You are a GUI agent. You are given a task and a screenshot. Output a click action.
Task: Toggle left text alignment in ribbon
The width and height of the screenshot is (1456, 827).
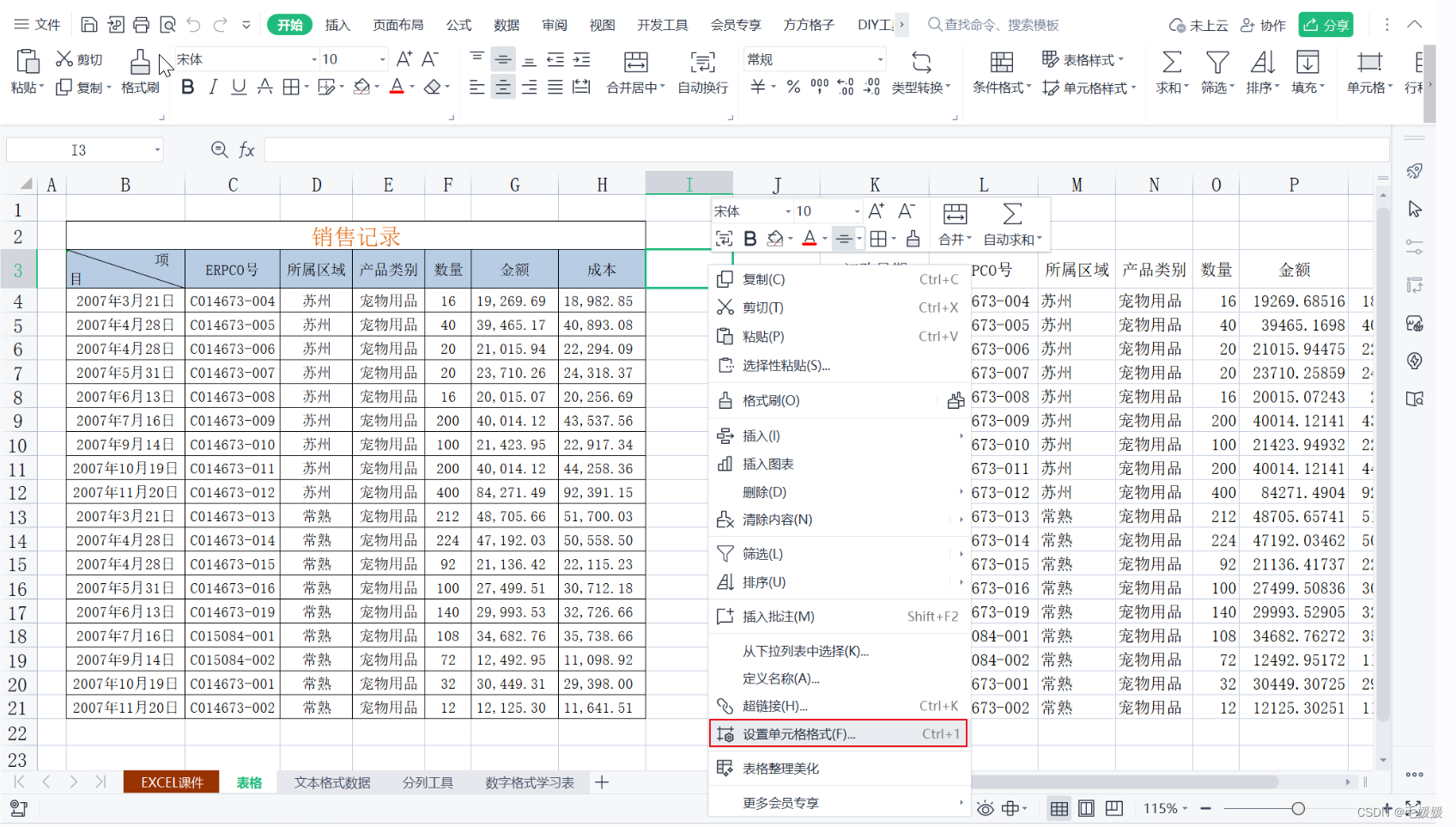[477, 87]
